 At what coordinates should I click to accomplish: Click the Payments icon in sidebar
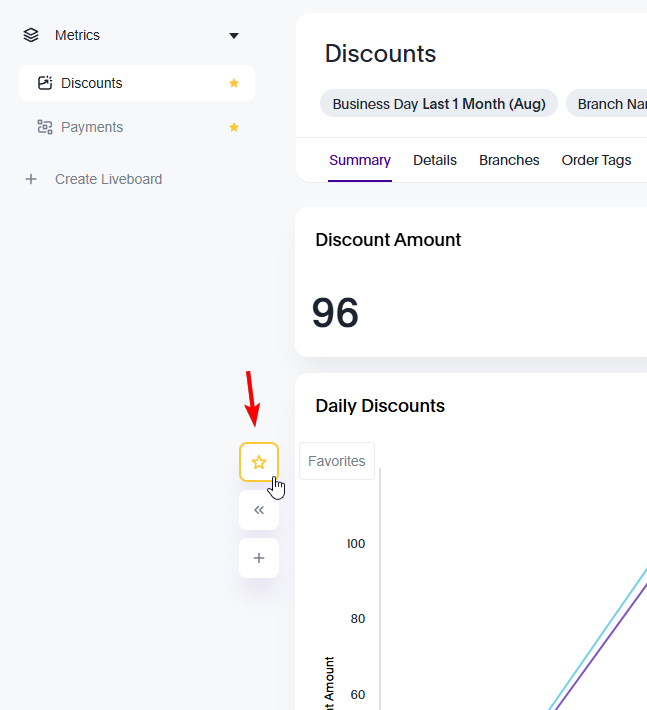tap(44, 127)
